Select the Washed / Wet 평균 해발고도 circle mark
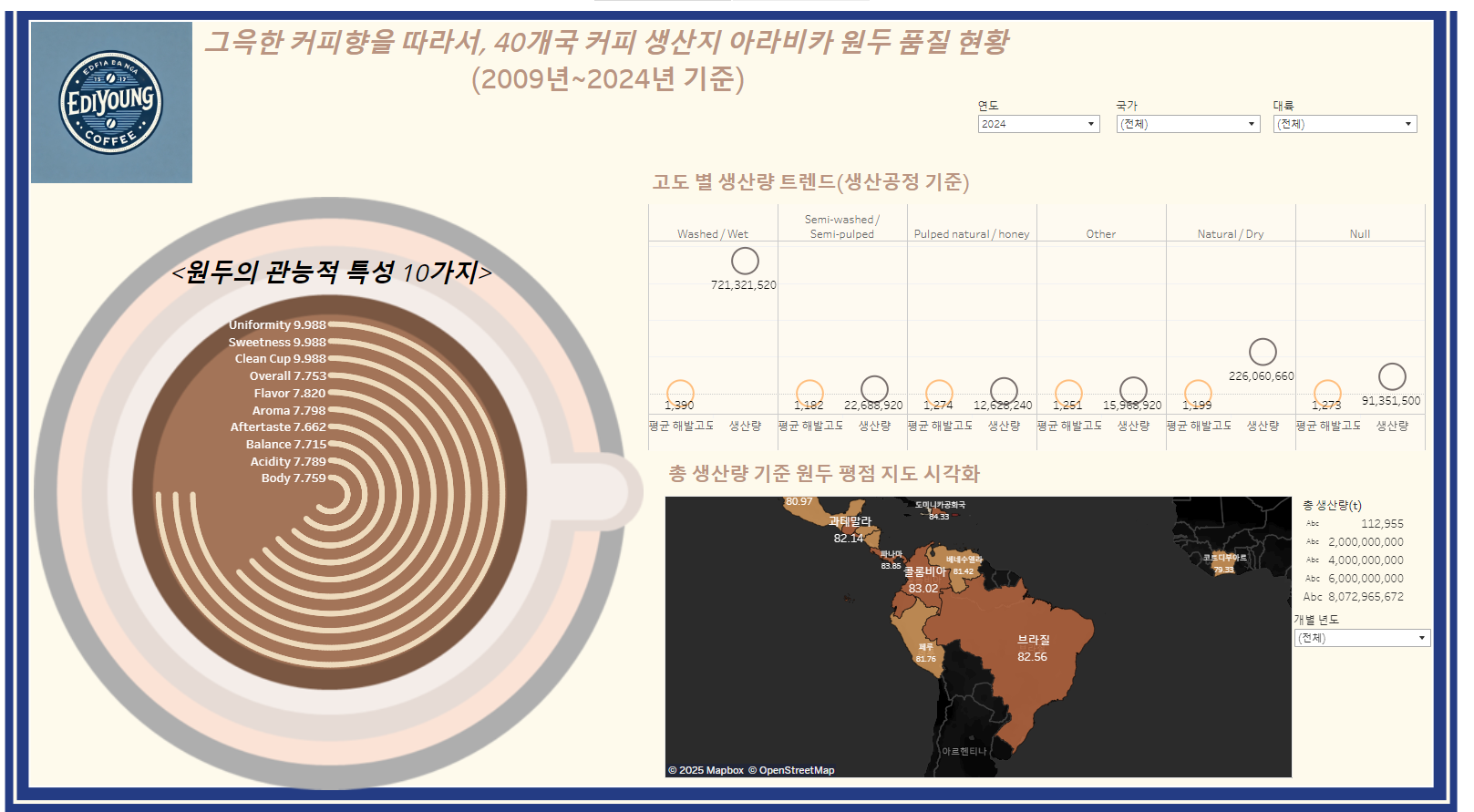The image size is (1474, 812). [680, 393]
